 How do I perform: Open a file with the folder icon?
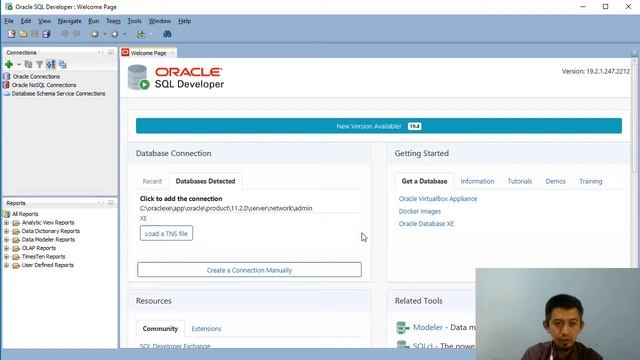tap(23, 34)
